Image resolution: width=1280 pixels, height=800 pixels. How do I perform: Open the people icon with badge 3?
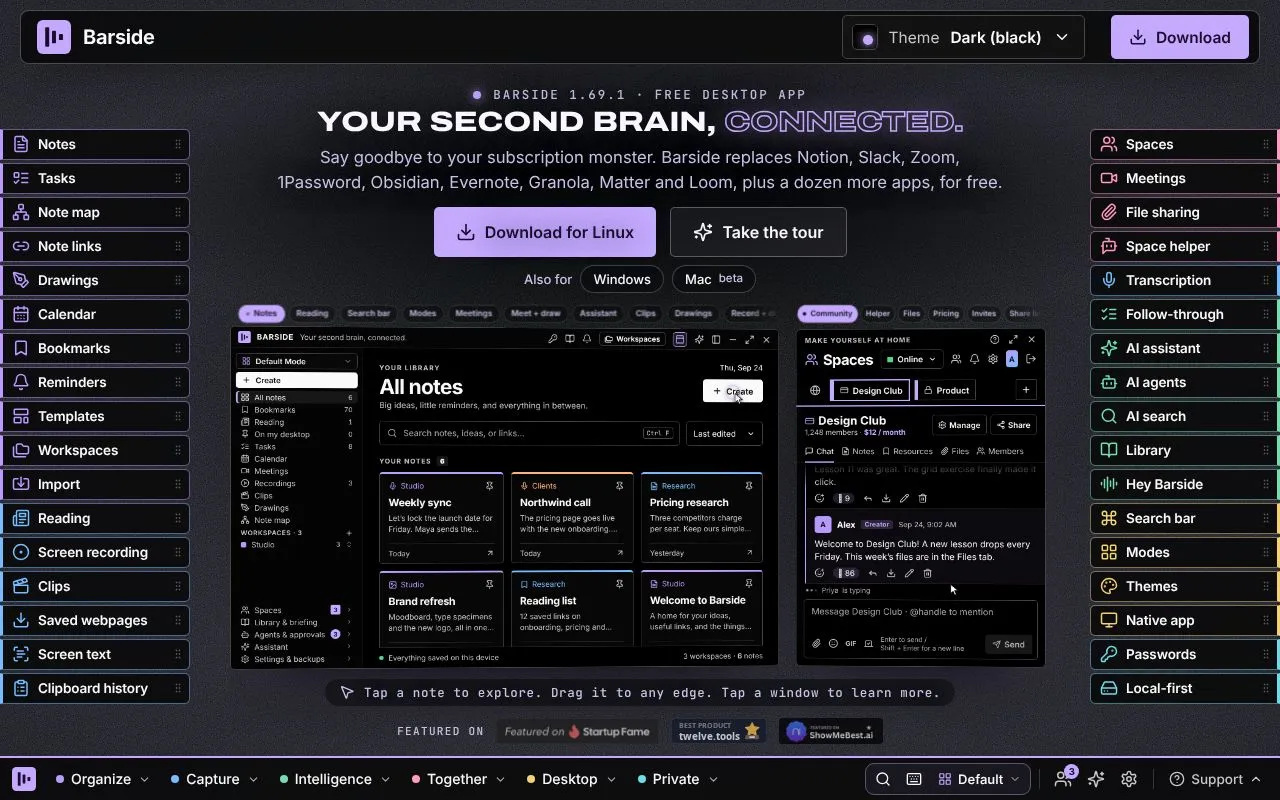pos(1064,778)
